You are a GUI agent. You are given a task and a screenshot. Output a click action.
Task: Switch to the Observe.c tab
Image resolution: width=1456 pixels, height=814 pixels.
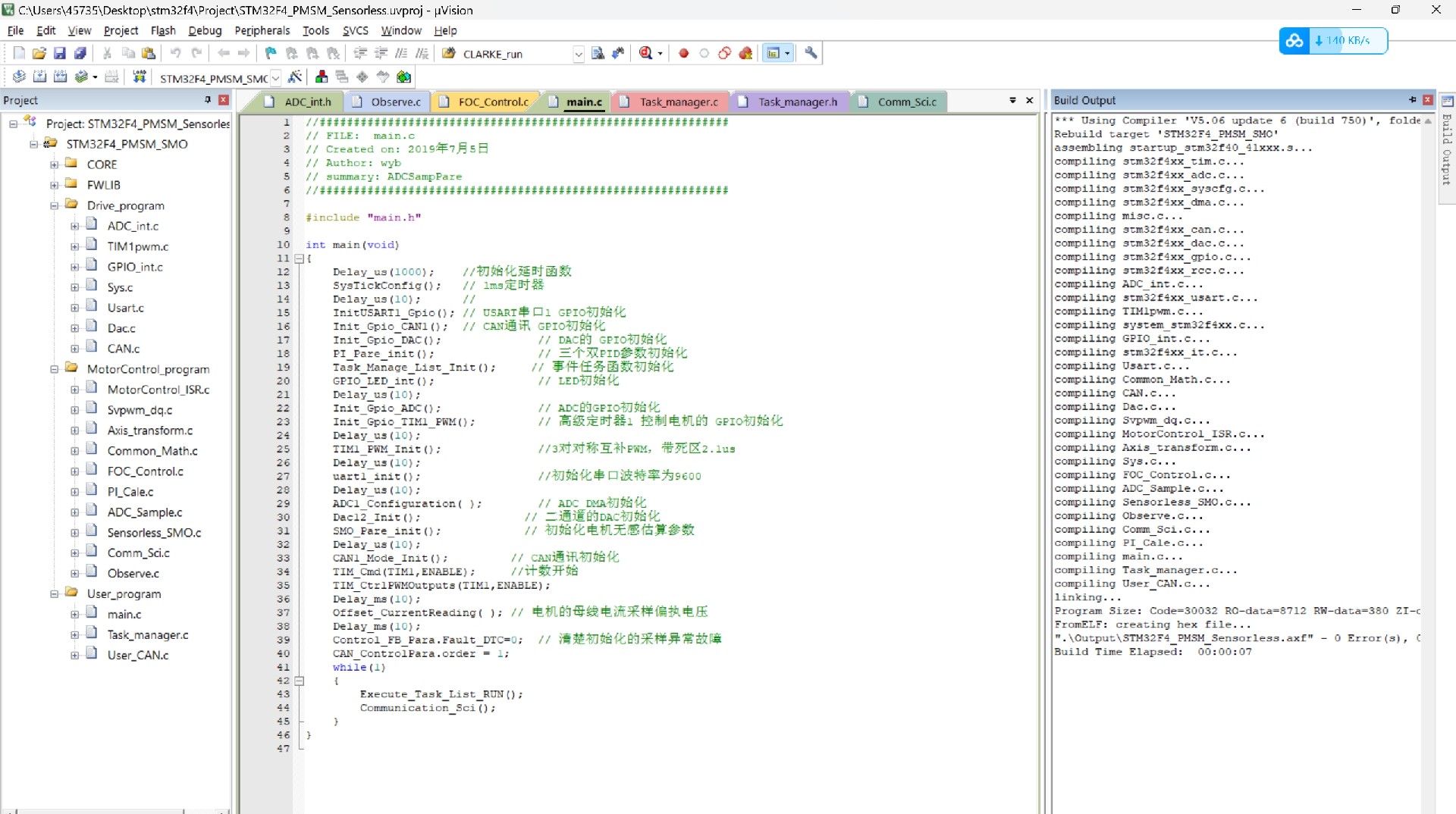(x=388, y=102)
